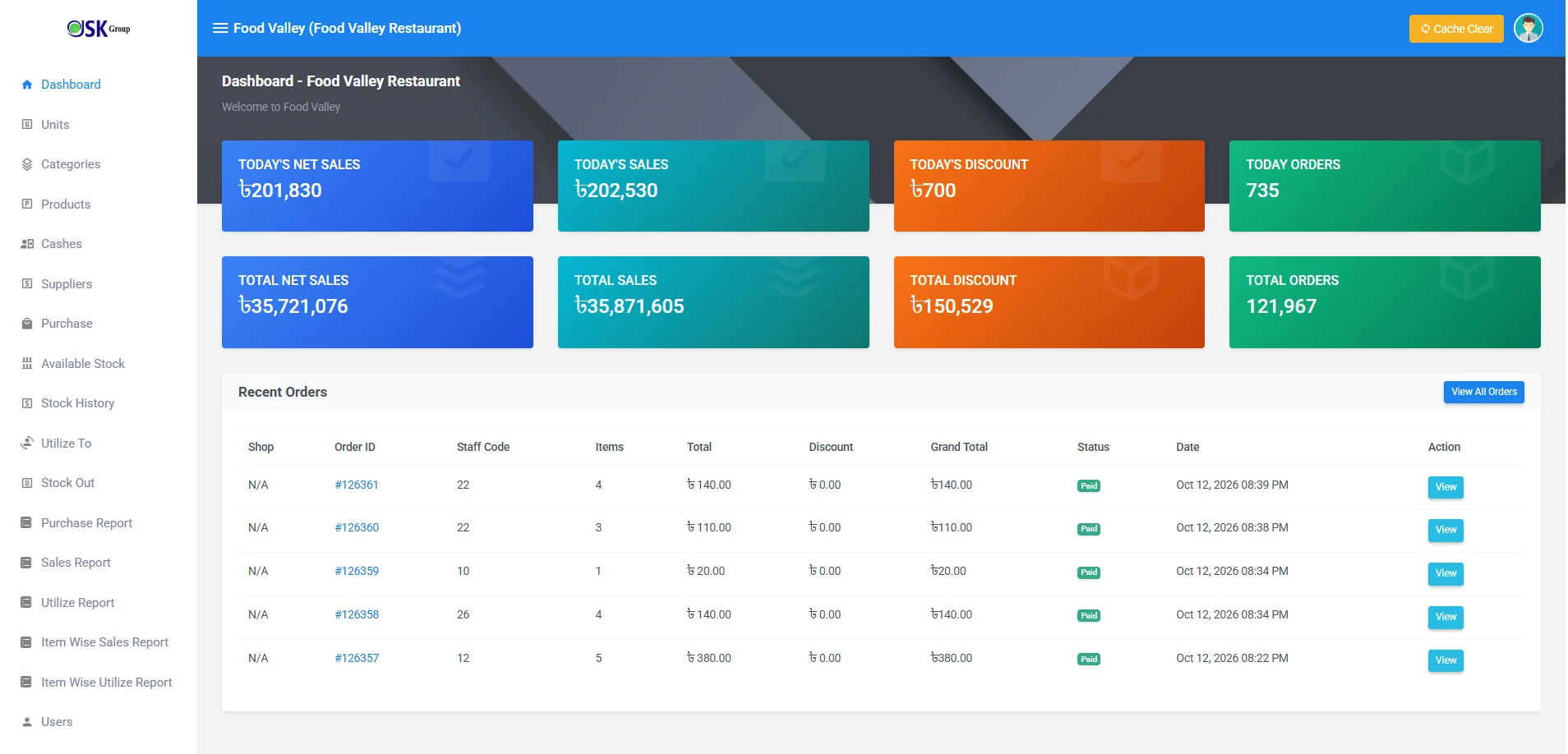The image size is (1568, 754).
Task: Click the Users person icon
Action: (27, 722)
